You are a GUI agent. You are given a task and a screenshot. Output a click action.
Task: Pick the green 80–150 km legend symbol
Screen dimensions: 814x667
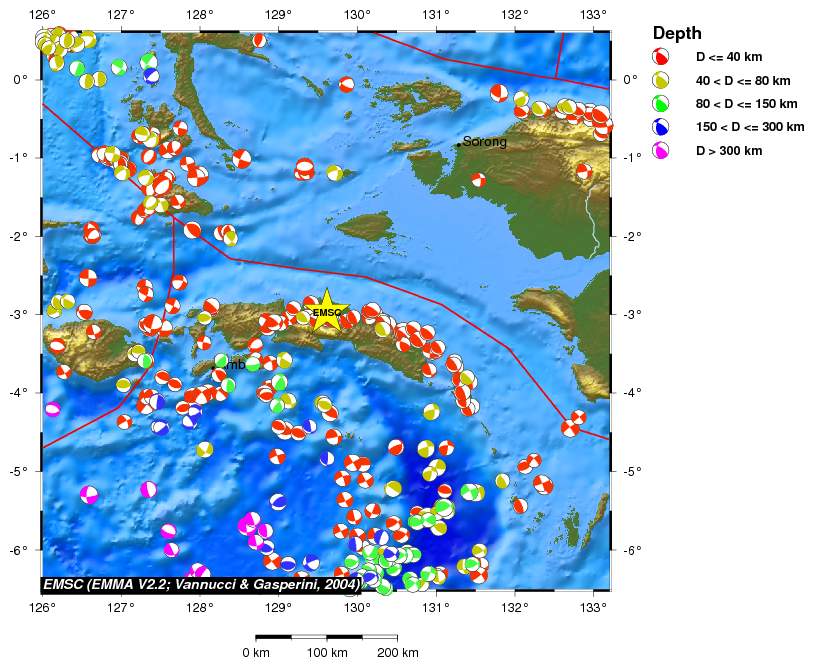click(661, 103)
